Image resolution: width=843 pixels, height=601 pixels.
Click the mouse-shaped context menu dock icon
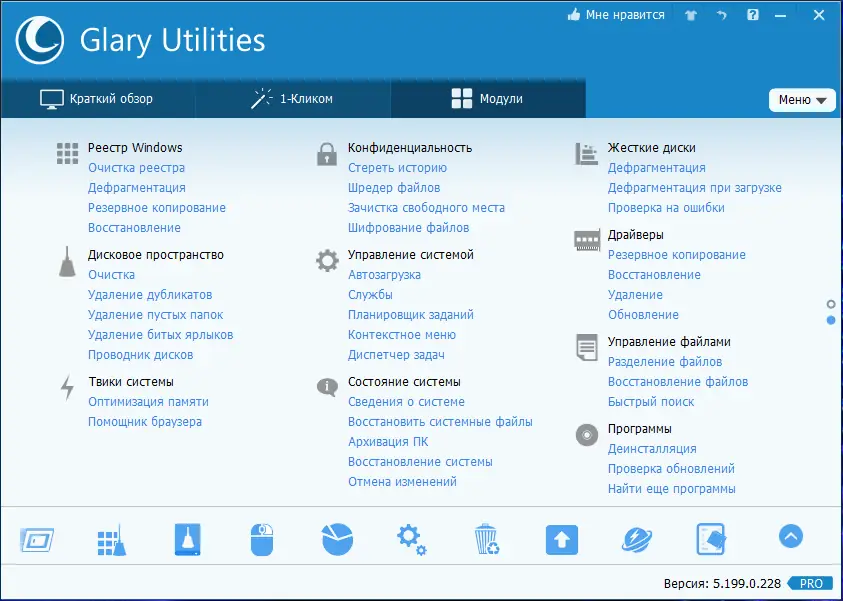click(262, 539)
